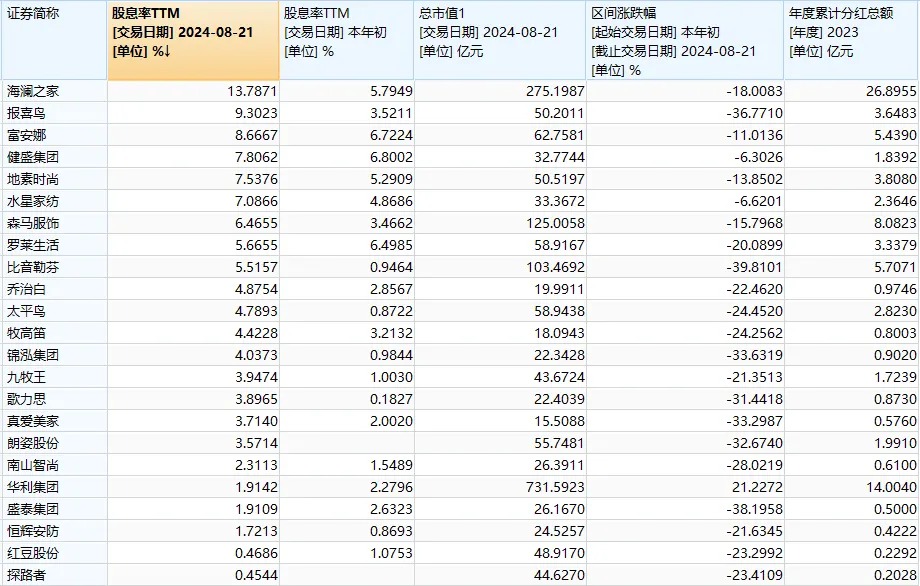Select the 水星家纺 row name
Image resolution: width=920 pixels, height=586 pixels.
pyautogui.click(x=33, y=201)
